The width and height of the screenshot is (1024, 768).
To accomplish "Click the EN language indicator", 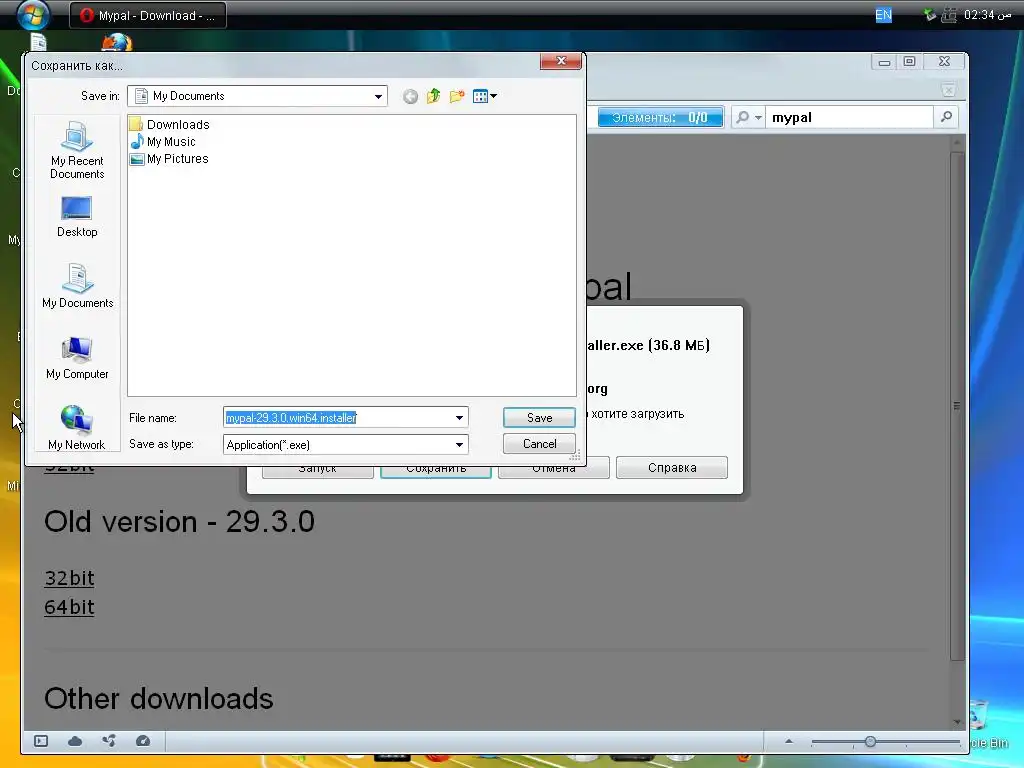I will pos(883,14).
